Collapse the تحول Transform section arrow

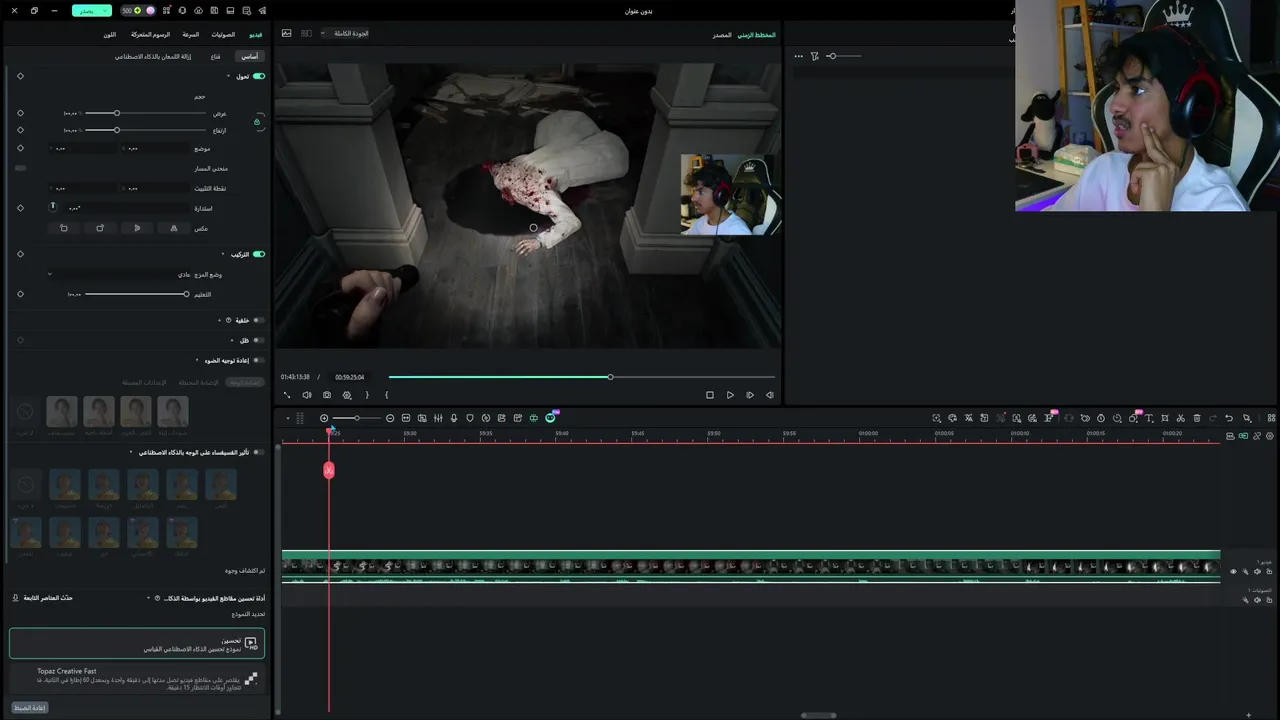tap(228, 76)
